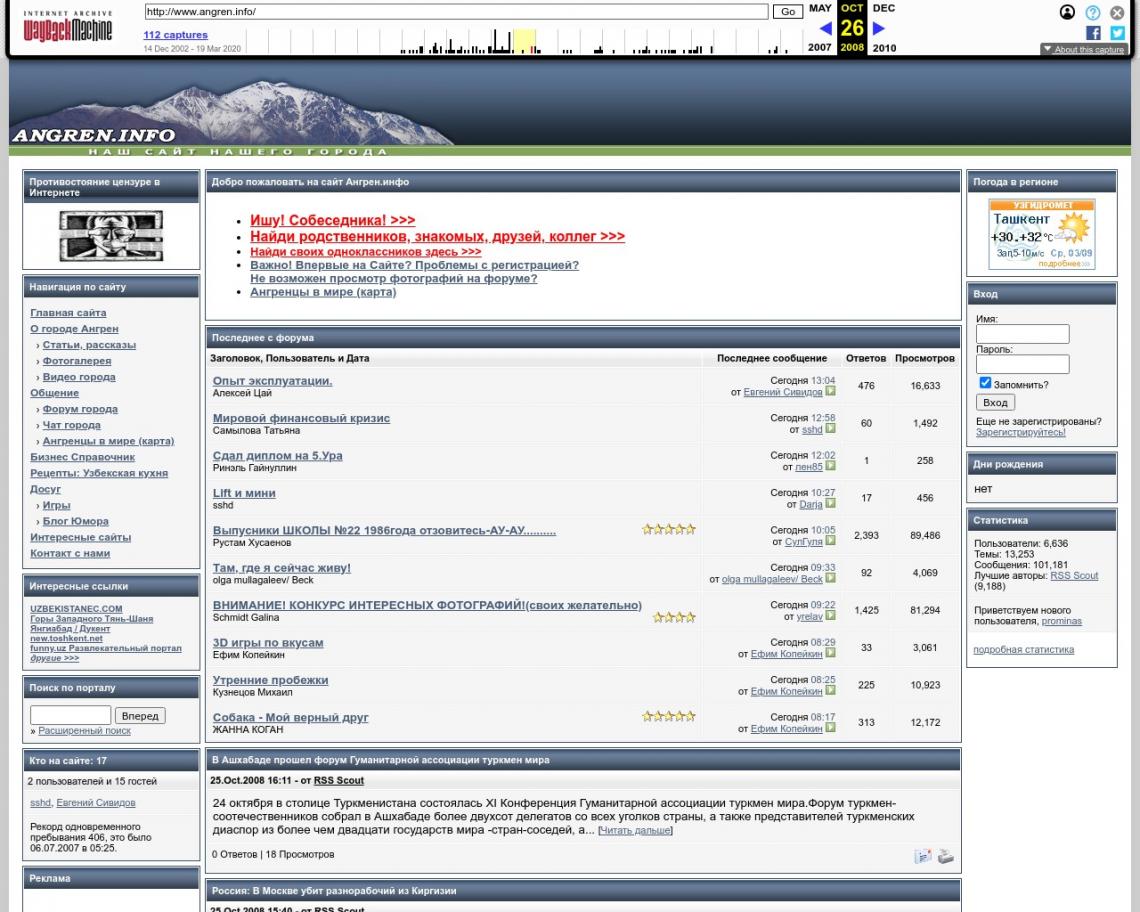Screen dimensions: 1140x912
Task: Open latest post icon for Там, где я сейчас живу
Action: pyautogui.click(x=830, y=578)
